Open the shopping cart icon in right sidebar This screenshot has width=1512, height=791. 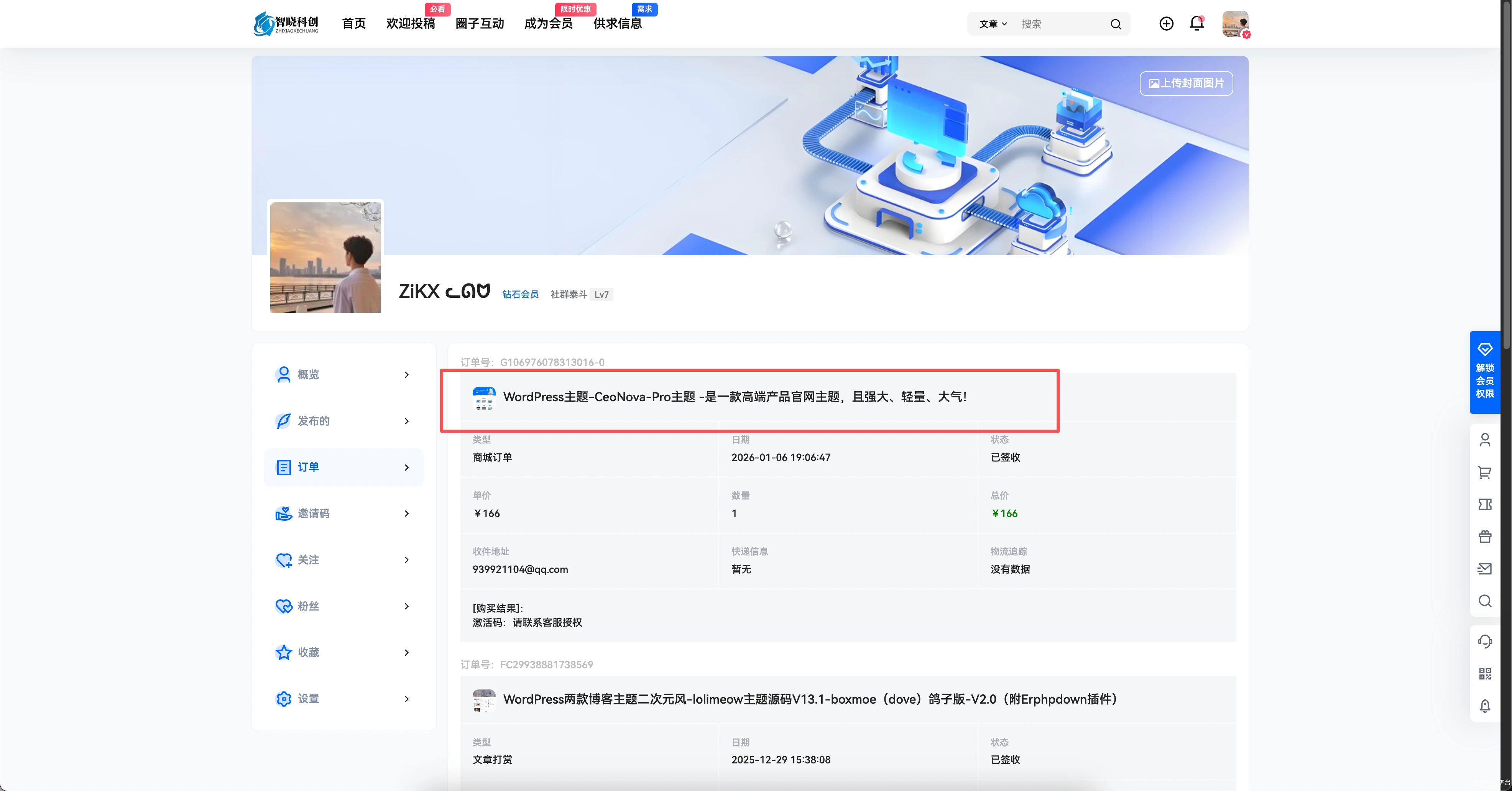click(x=1485, y=473)
